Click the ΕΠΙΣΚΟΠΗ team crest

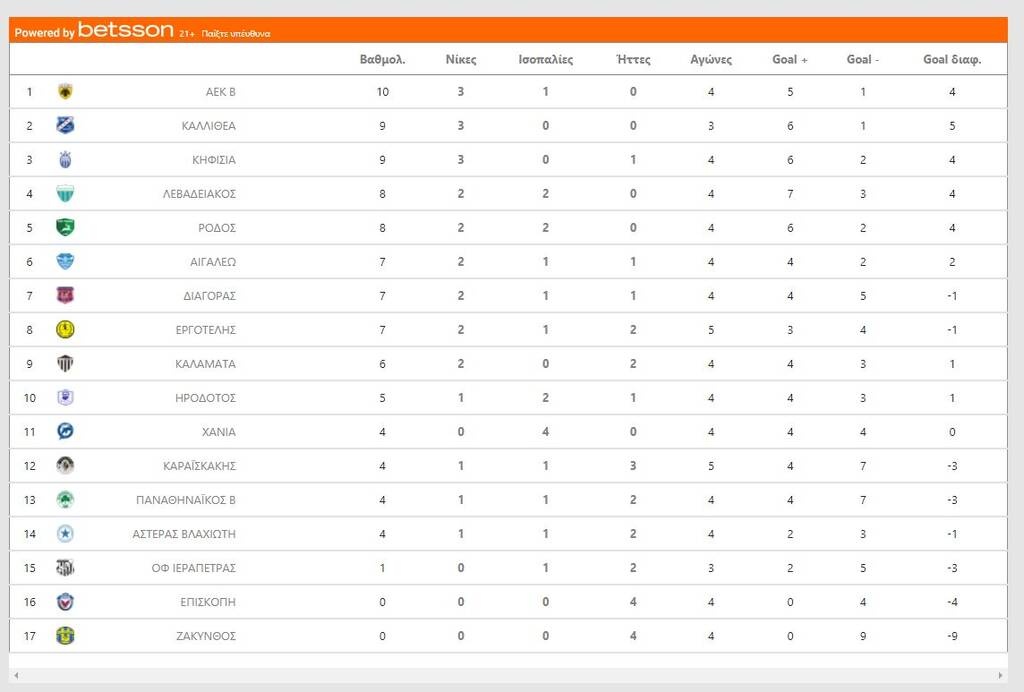pyautogui.click(x=65, y=601)
